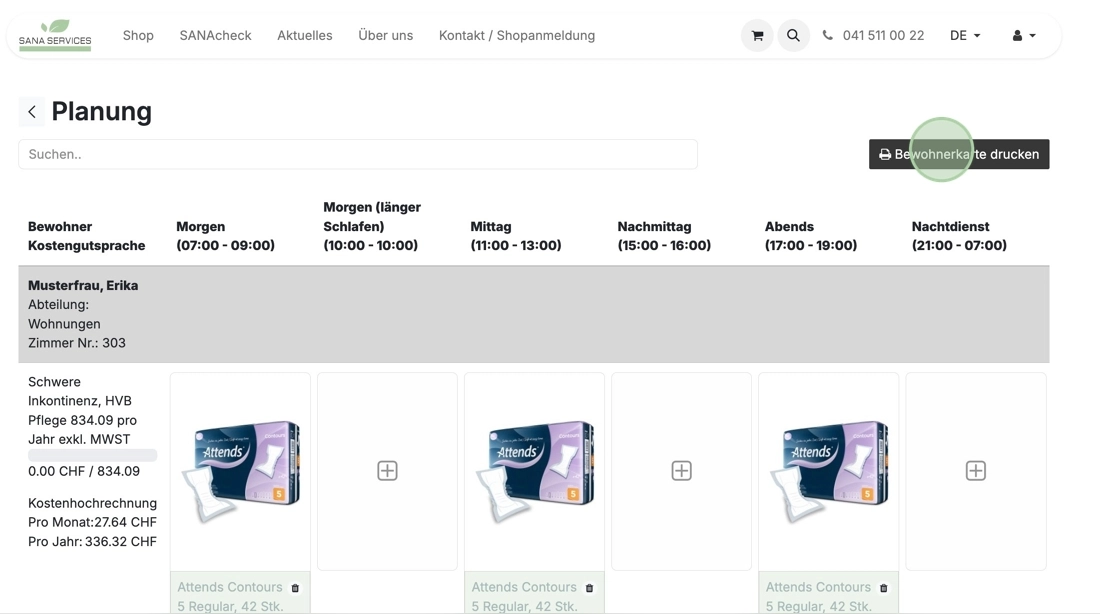The height and width of the screenshot is (614, 1100).
Task: Click Bewohner Kostengutsprache column header
Action: coord(86,236)
